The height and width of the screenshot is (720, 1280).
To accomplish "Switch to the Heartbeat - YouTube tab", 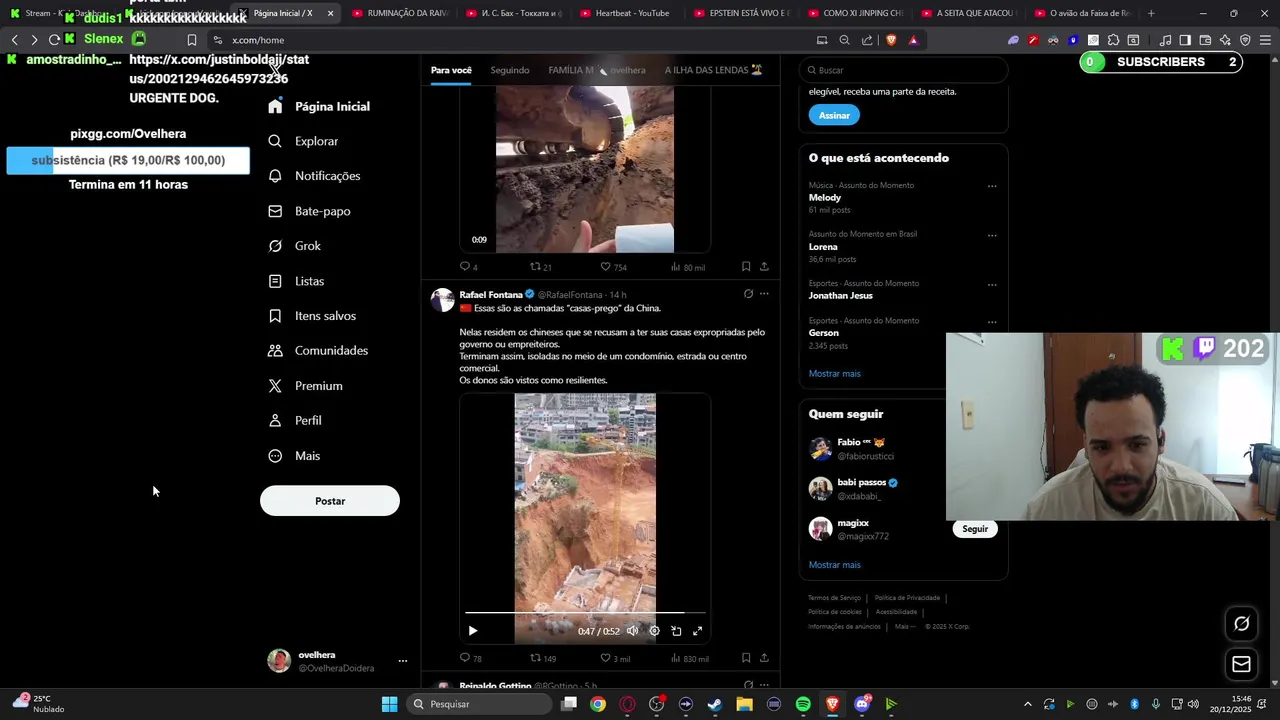I will pyautogui.click(x=626, y=13).
